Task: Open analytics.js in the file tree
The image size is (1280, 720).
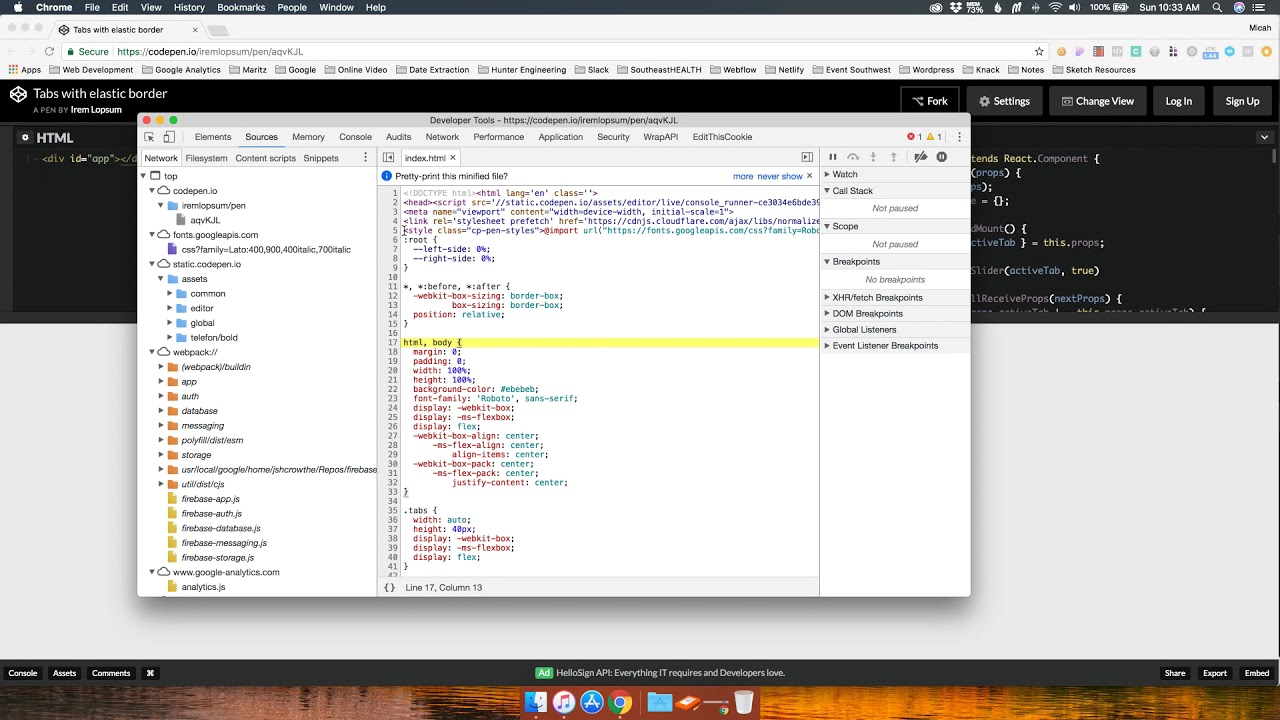Action: pos(203,587)
